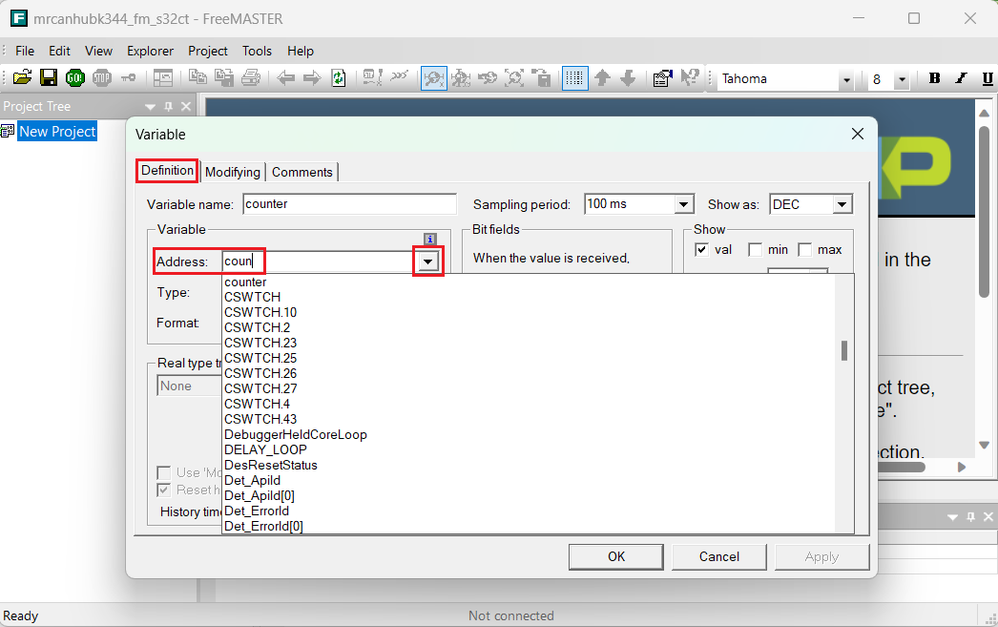Click the context help pointer icon
The height and width of the screenshot is (627, 998).
pos(689,78)
